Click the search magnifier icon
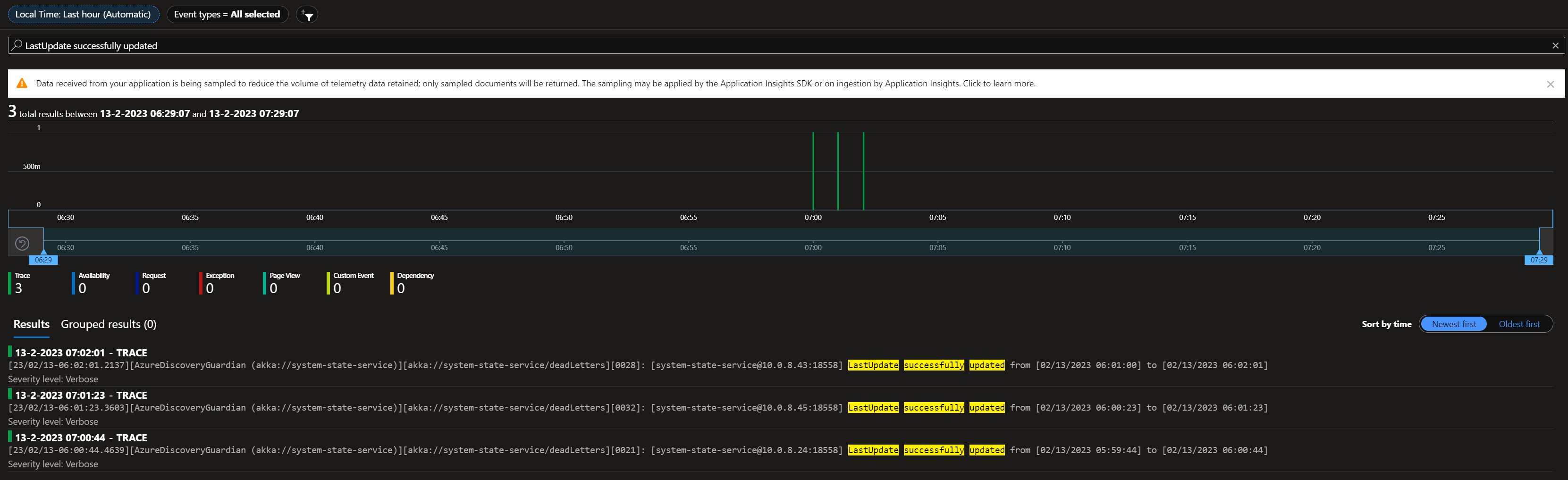 (17, 45)
